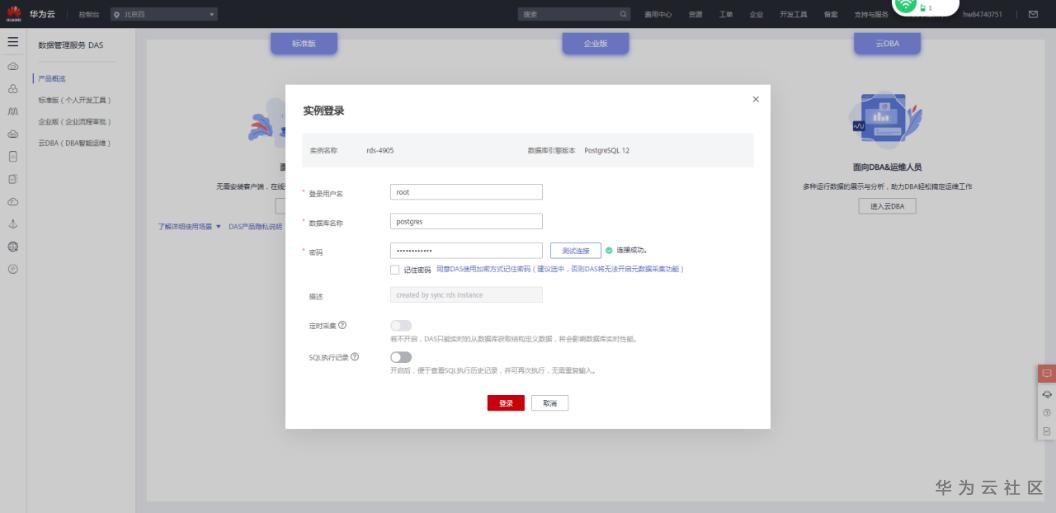This screenshot has height=513, width=1056.
Task: Open 资源 in top navigation
Action: click(696, 14)
